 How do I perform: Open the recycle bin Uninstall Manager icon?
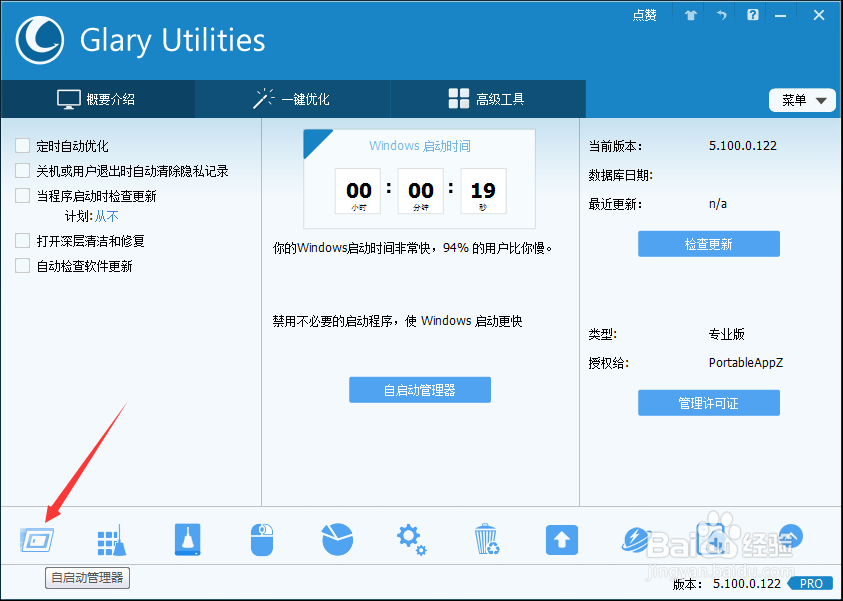point(487,539)
